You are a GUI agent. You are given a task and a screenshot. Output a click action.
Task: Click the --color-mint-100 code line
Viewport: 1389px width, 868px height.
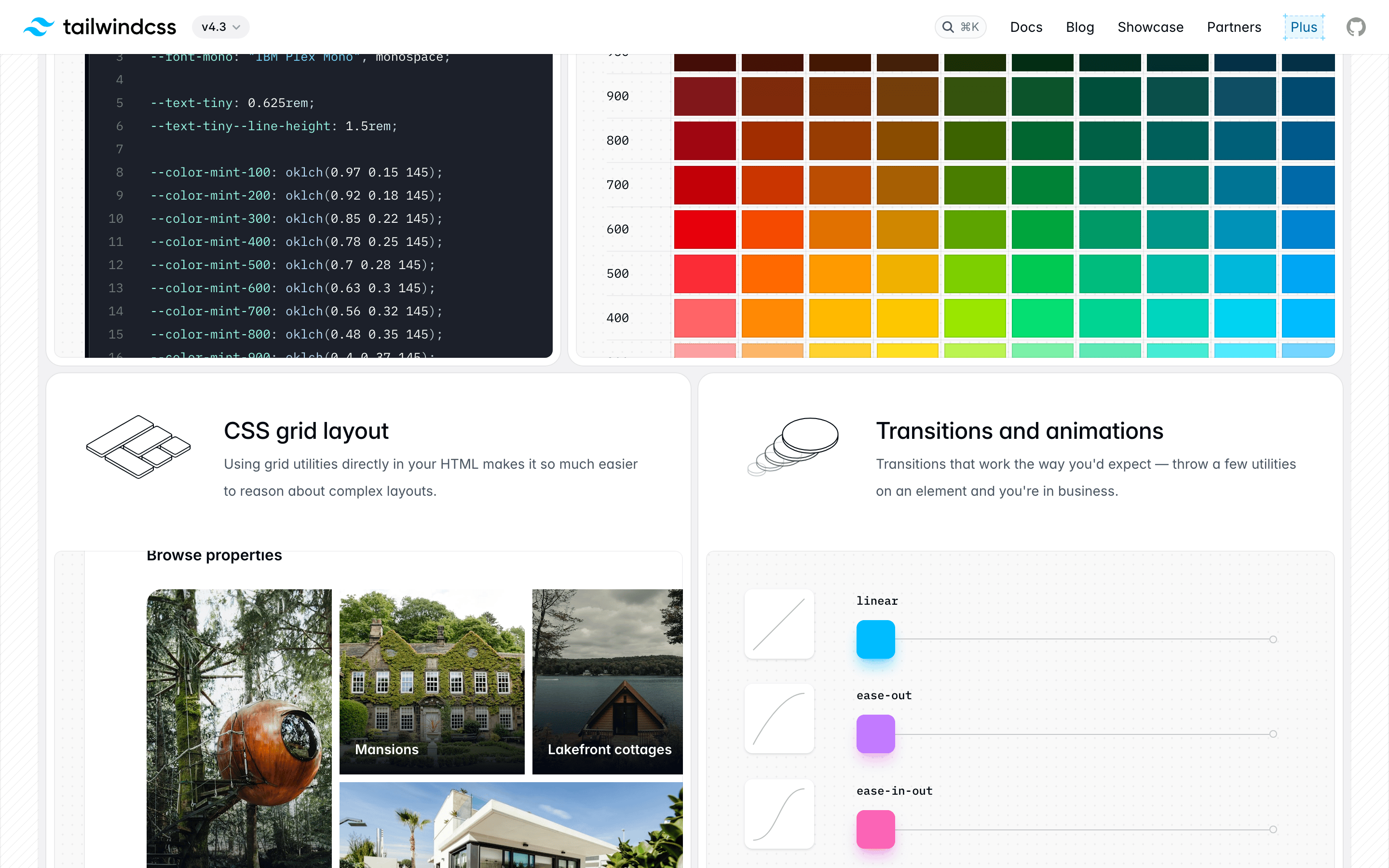[296, 172]
